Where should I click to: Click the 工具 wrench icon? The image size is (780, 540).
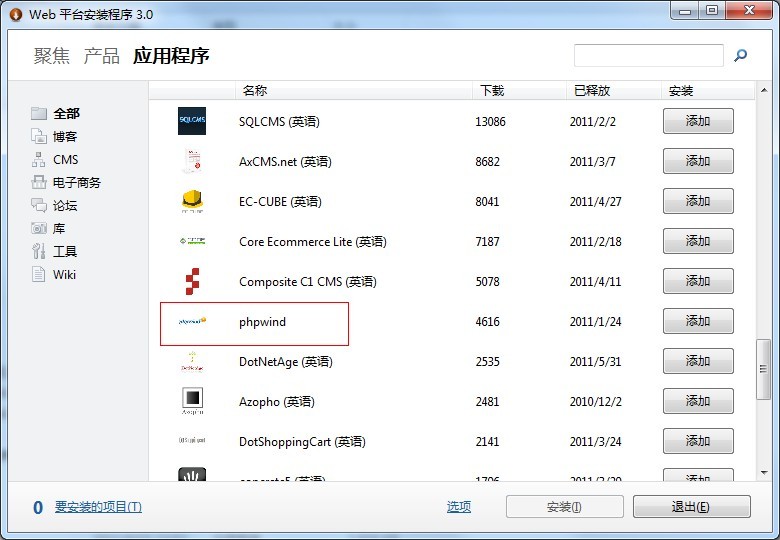39,251
